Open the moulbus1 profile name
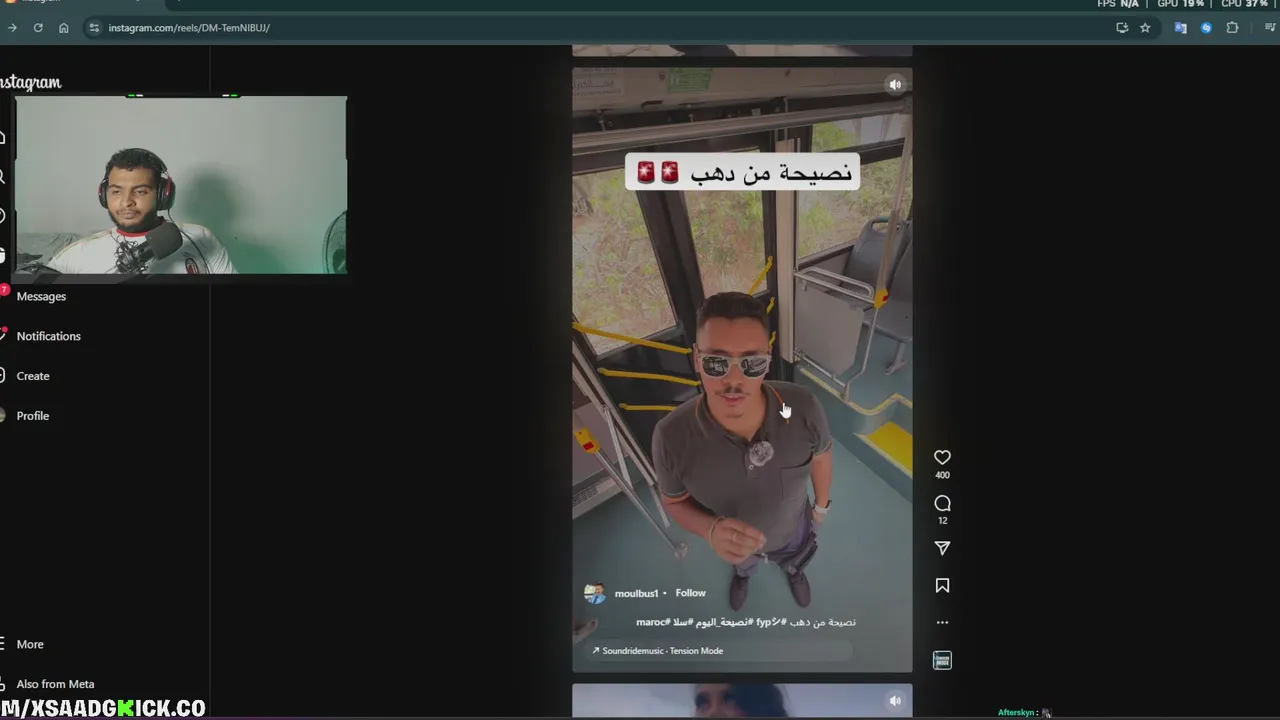Image resolution: width=1280 pixels, height=720 pixels. pos(636,593)
